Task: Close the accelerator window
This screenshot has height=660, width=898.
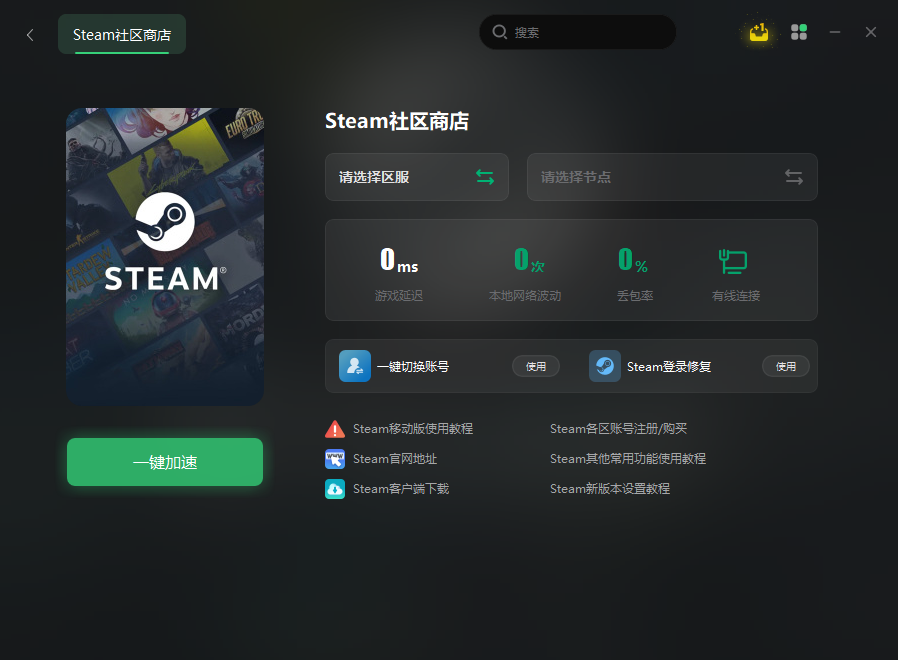Action: [871, 32]
